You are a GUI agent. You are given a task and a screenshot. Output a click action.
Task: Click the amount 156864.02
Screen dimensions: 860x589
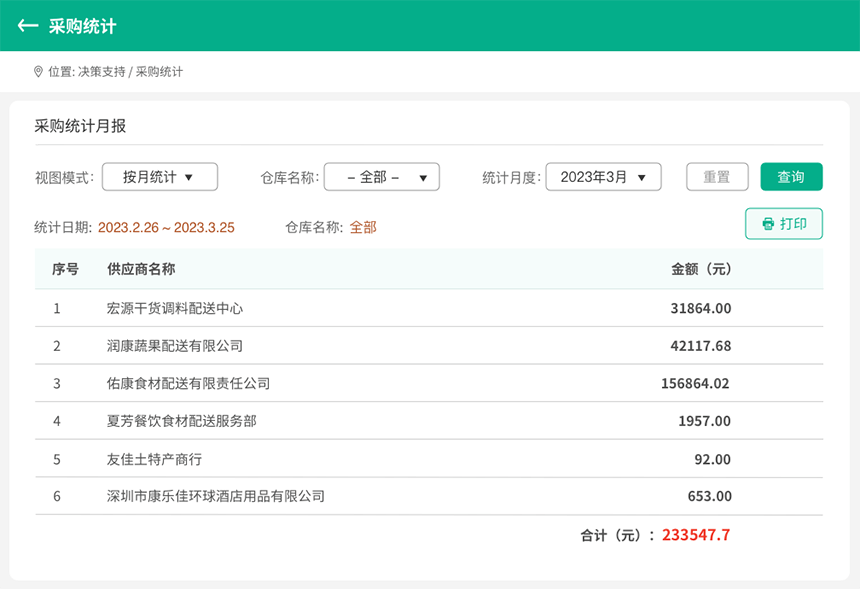point(695,383)
